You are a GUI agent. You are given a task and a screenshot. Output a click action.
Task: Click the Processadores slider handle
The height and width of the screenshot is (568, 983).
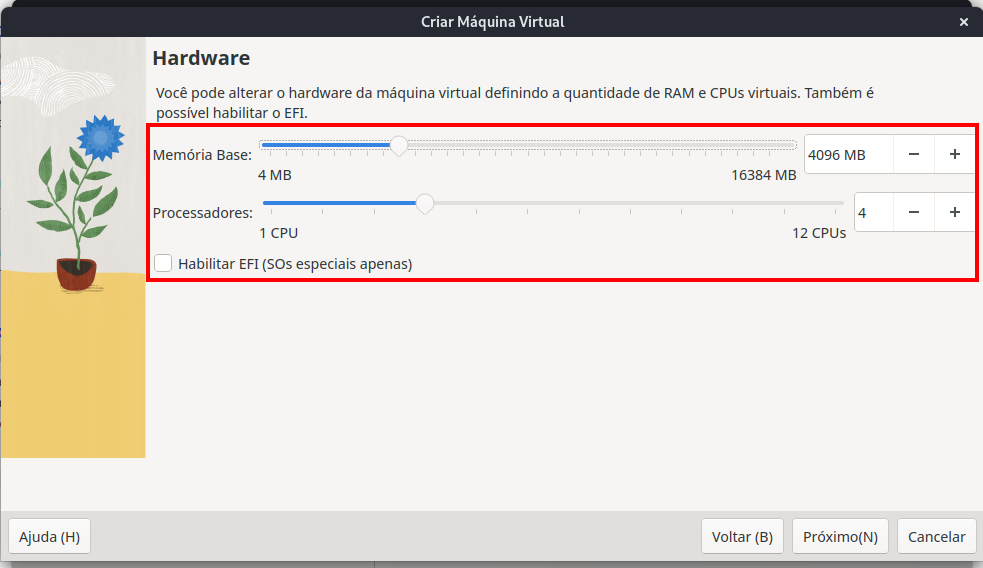coord(425,204)
